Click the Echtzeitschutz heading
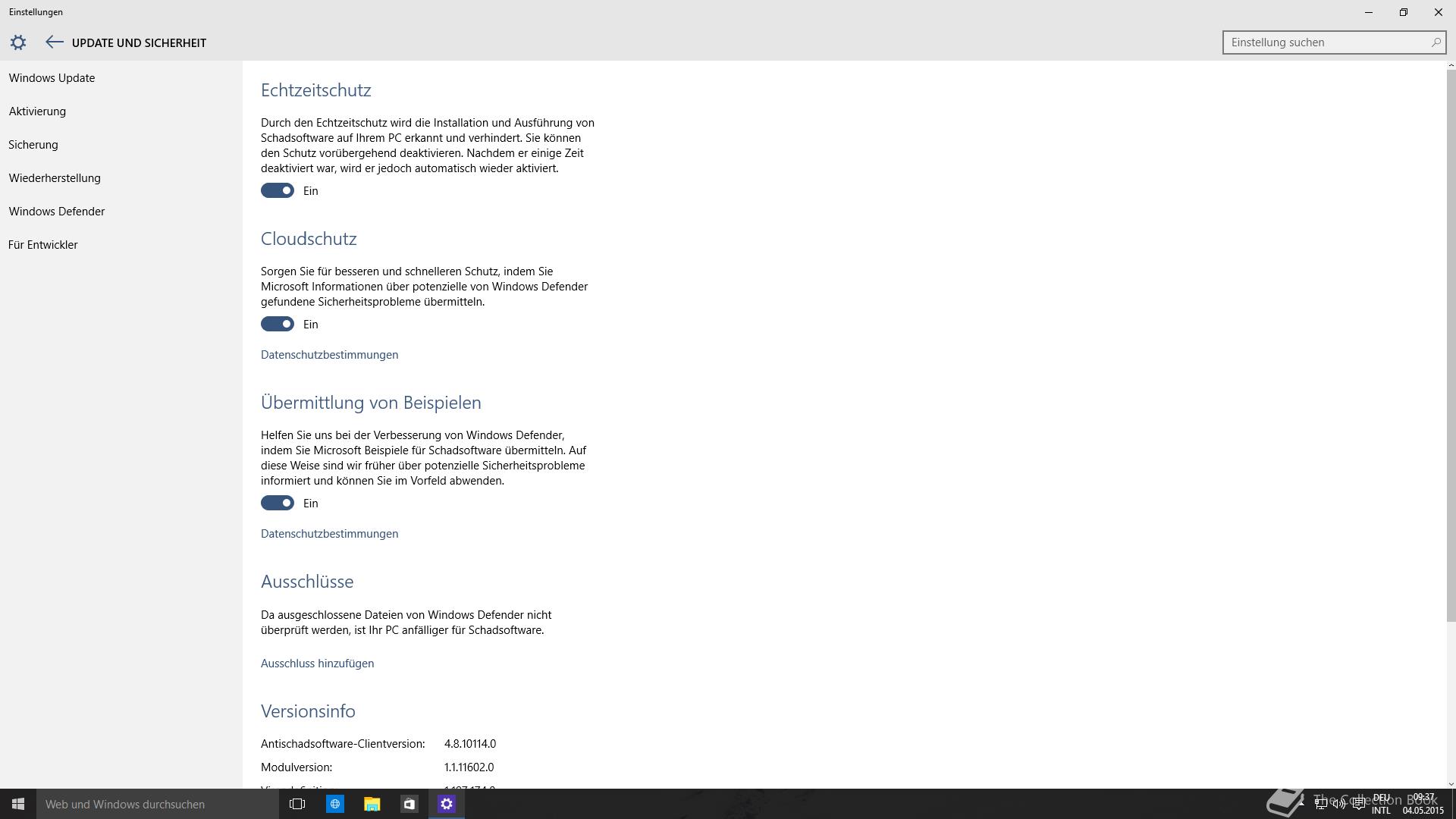Viewport: 1456px width, 819px height. pos(315,89)
